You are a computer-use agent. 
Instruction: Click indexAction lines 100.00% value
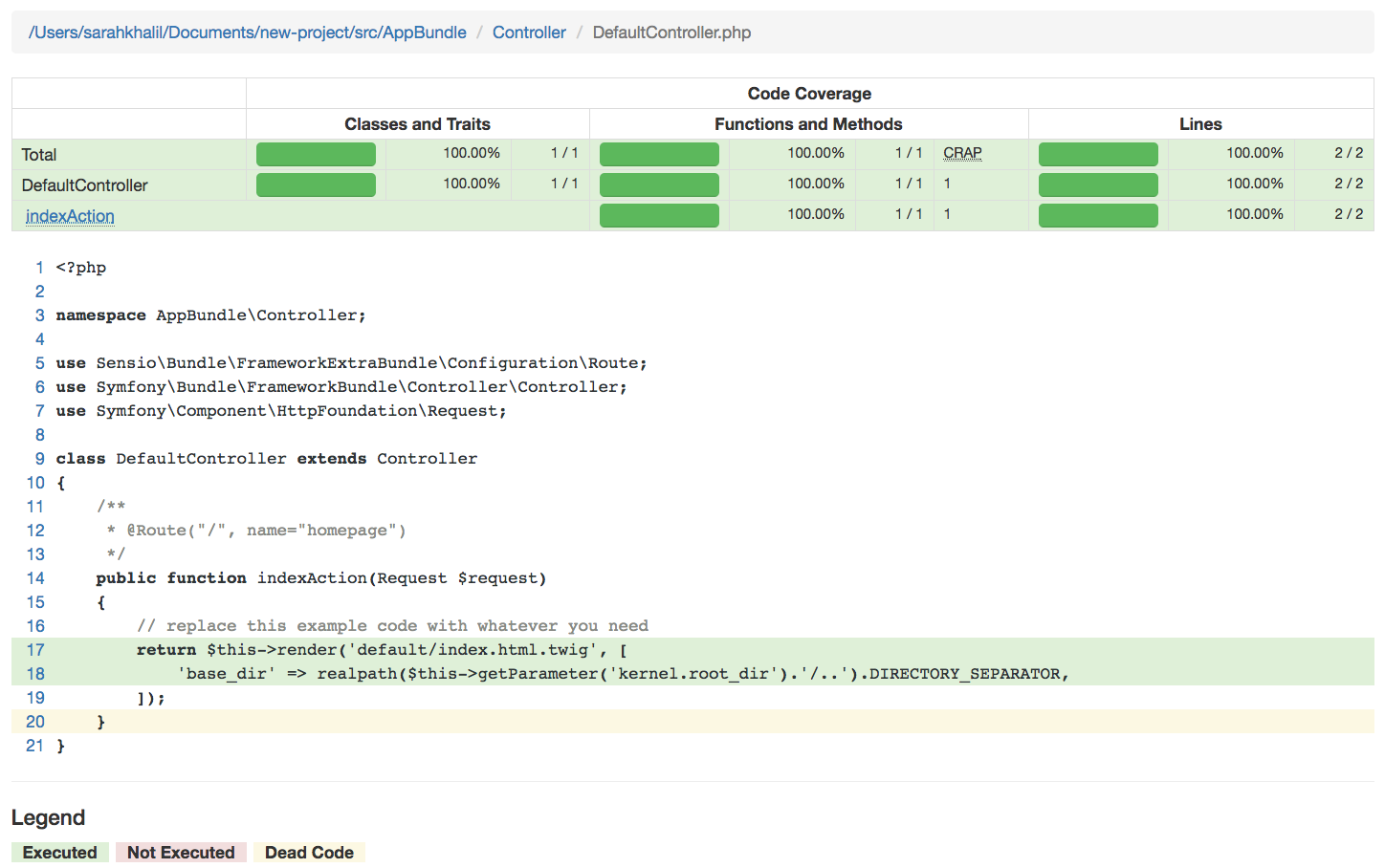pyautogui.click(x=1255, y=214)
